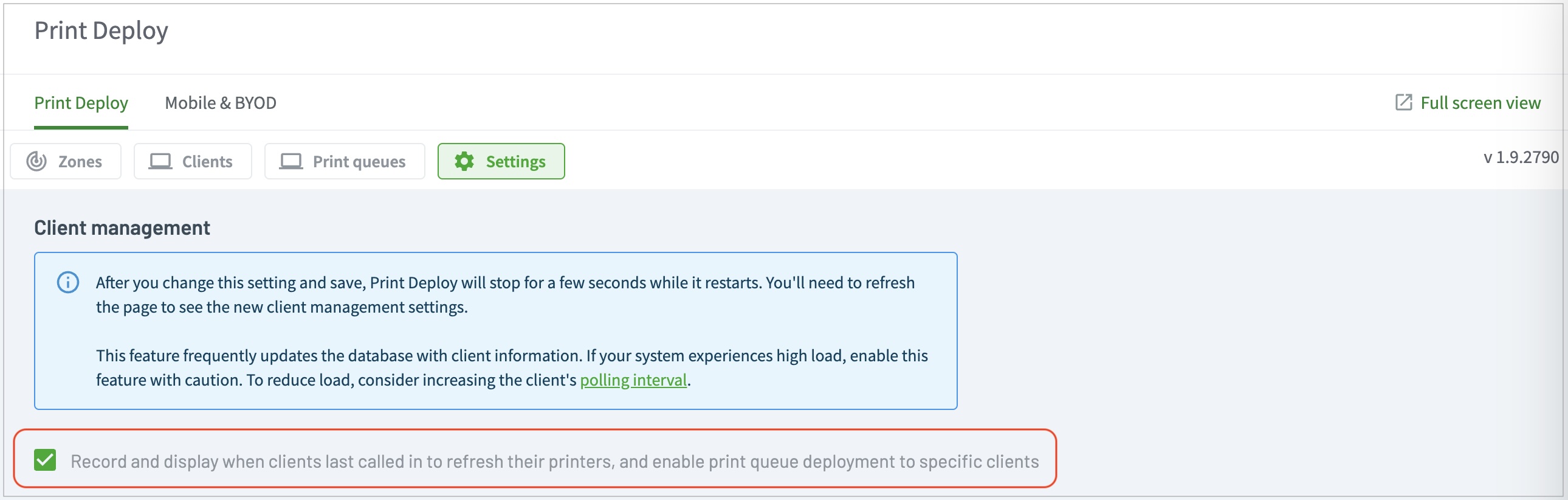Viewport: 1568px width, 500px height.
Task: Open the Print queues section
Action: [x=345, y=161]
